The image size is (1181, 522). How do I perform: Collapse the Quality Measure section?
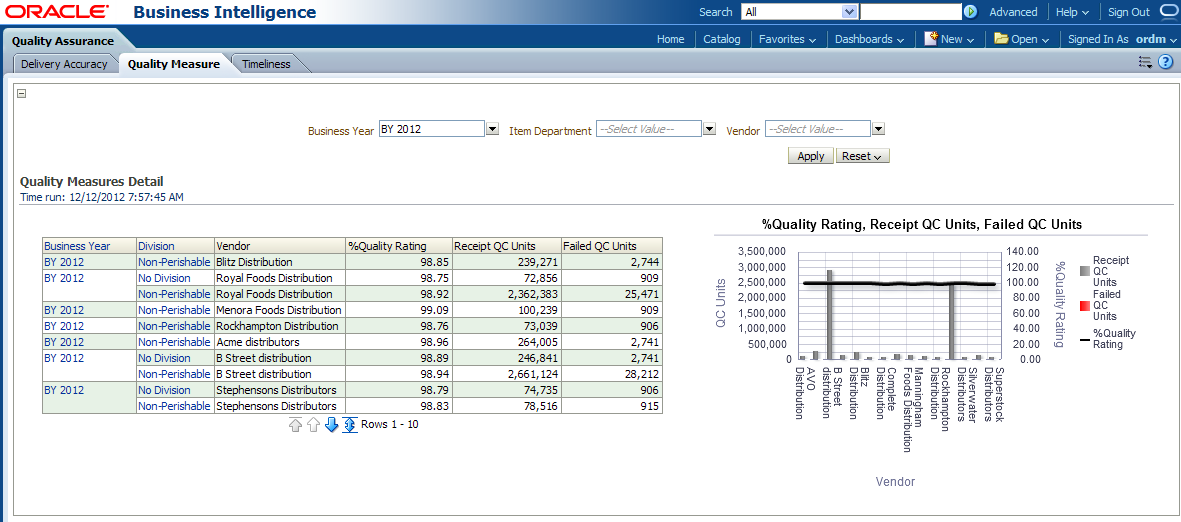pyautogui.click(x=22, y=94)
